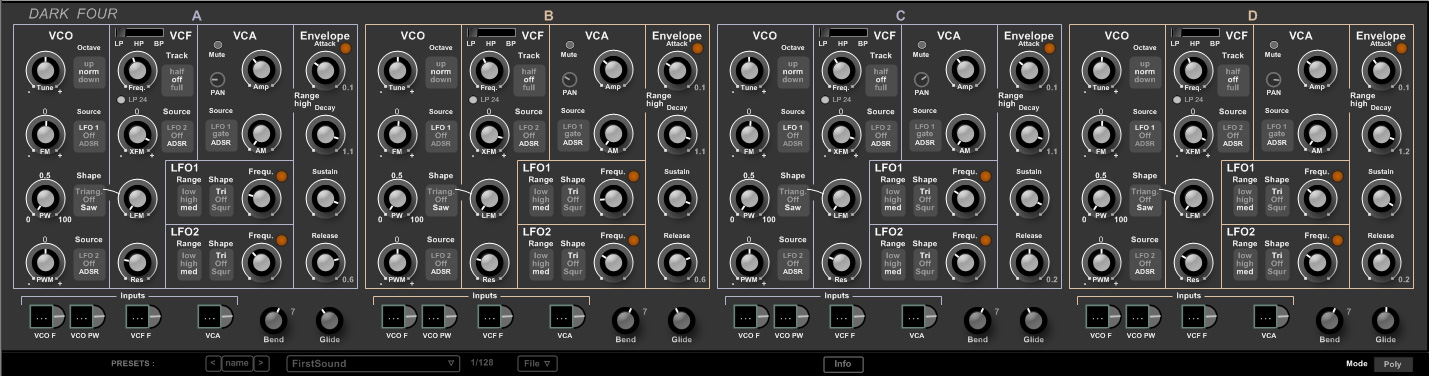Click the LFO1 orange LED in section B
Screen dimensions: 1429x376
pos(633,176)
